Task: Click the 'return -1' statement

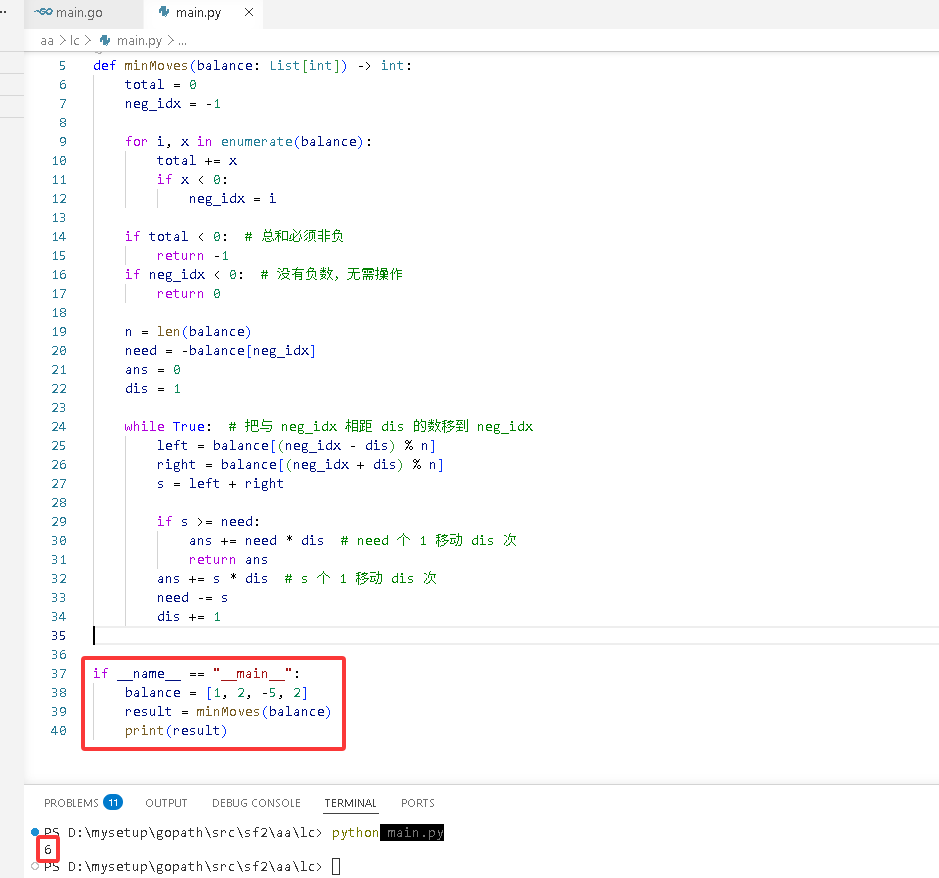Action: [x=193, y=256]
